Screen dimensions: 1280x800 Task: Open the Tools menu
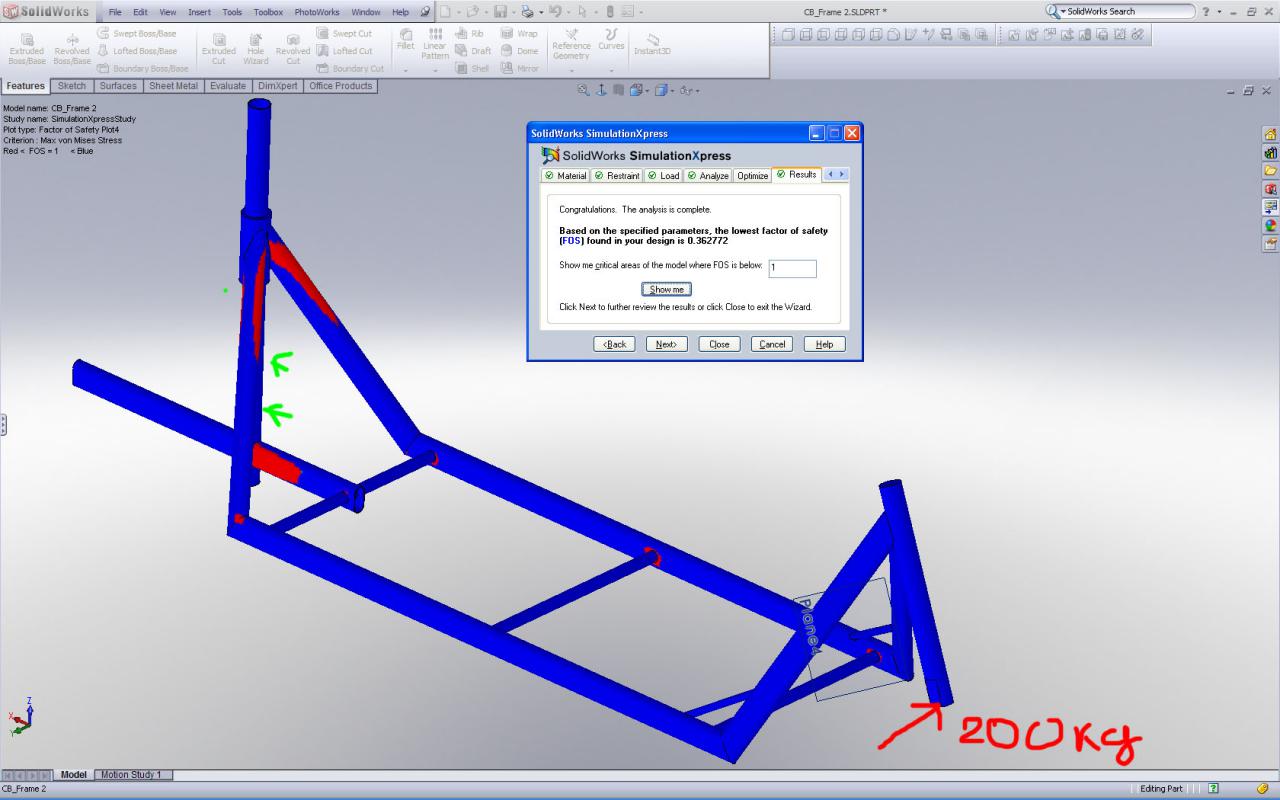click(232, 12)
